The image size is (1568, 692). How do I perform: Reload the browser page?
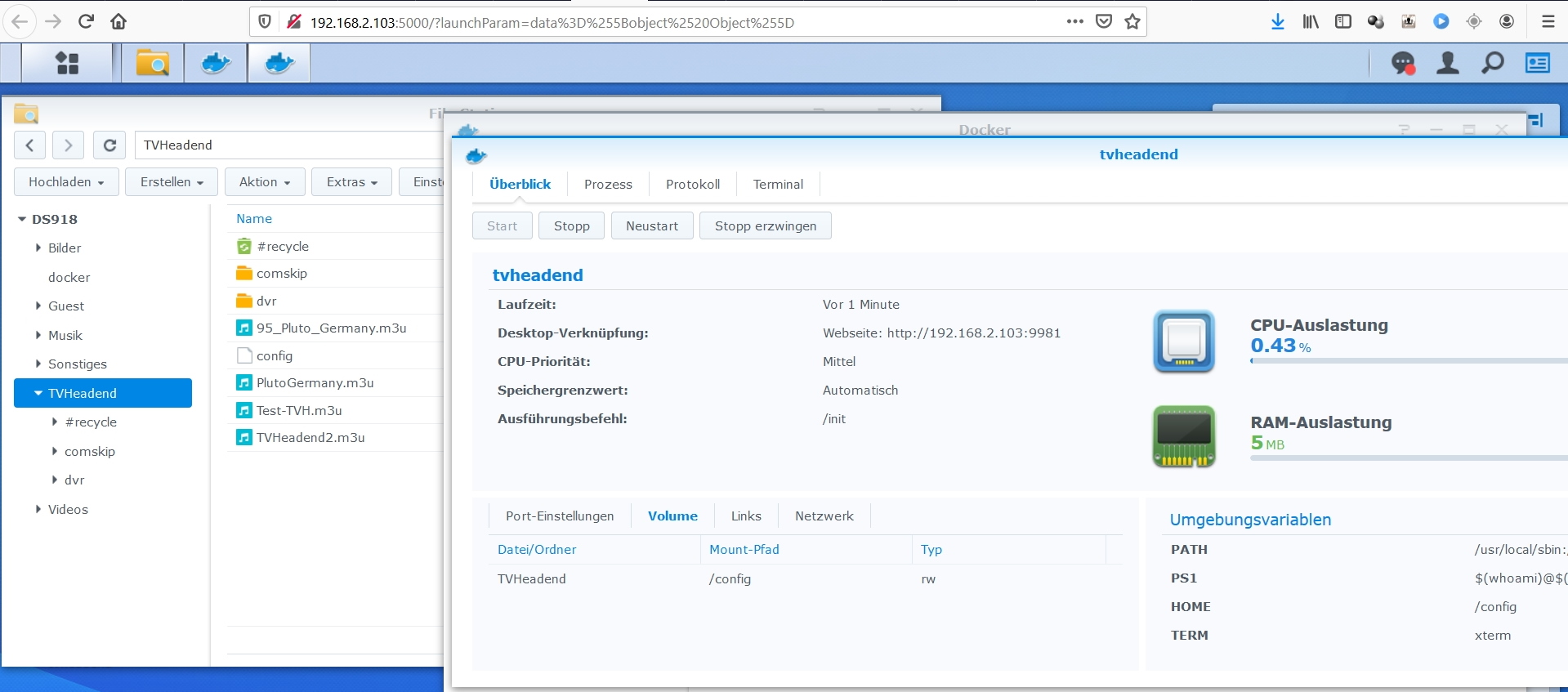[x=86, y=21]
